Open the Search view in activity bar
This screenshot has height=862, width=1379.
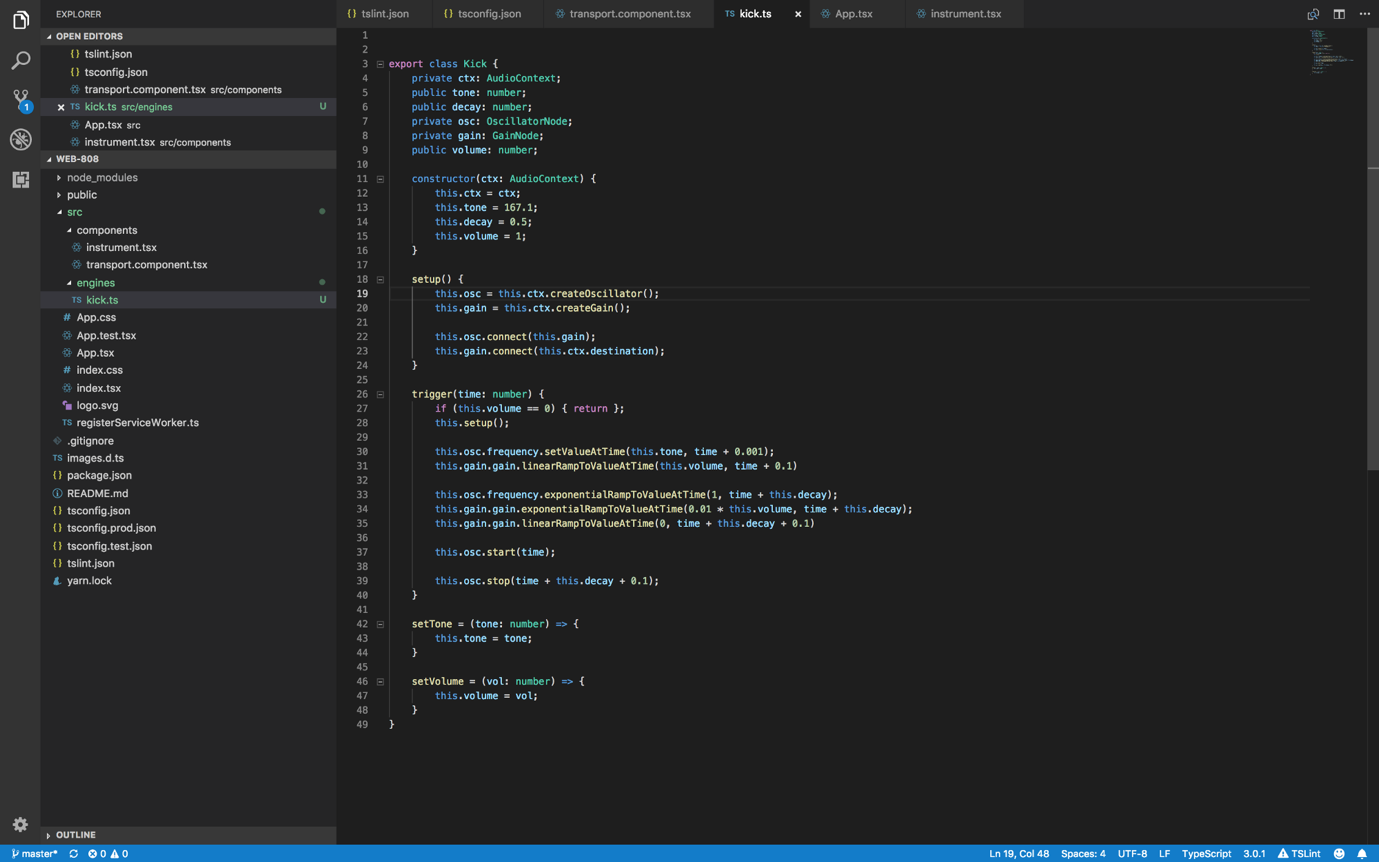pos(20,61)
